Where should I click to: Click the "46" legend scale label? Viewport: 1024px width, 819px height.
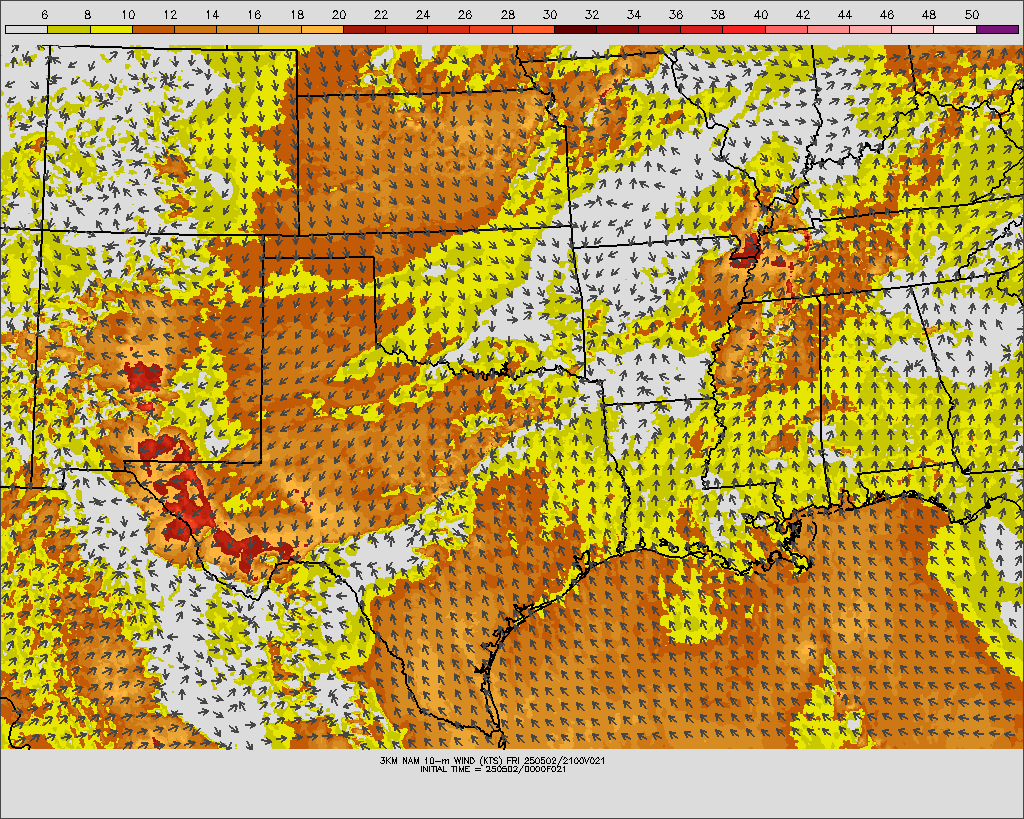pyautogui.click(x=887, y=14)
